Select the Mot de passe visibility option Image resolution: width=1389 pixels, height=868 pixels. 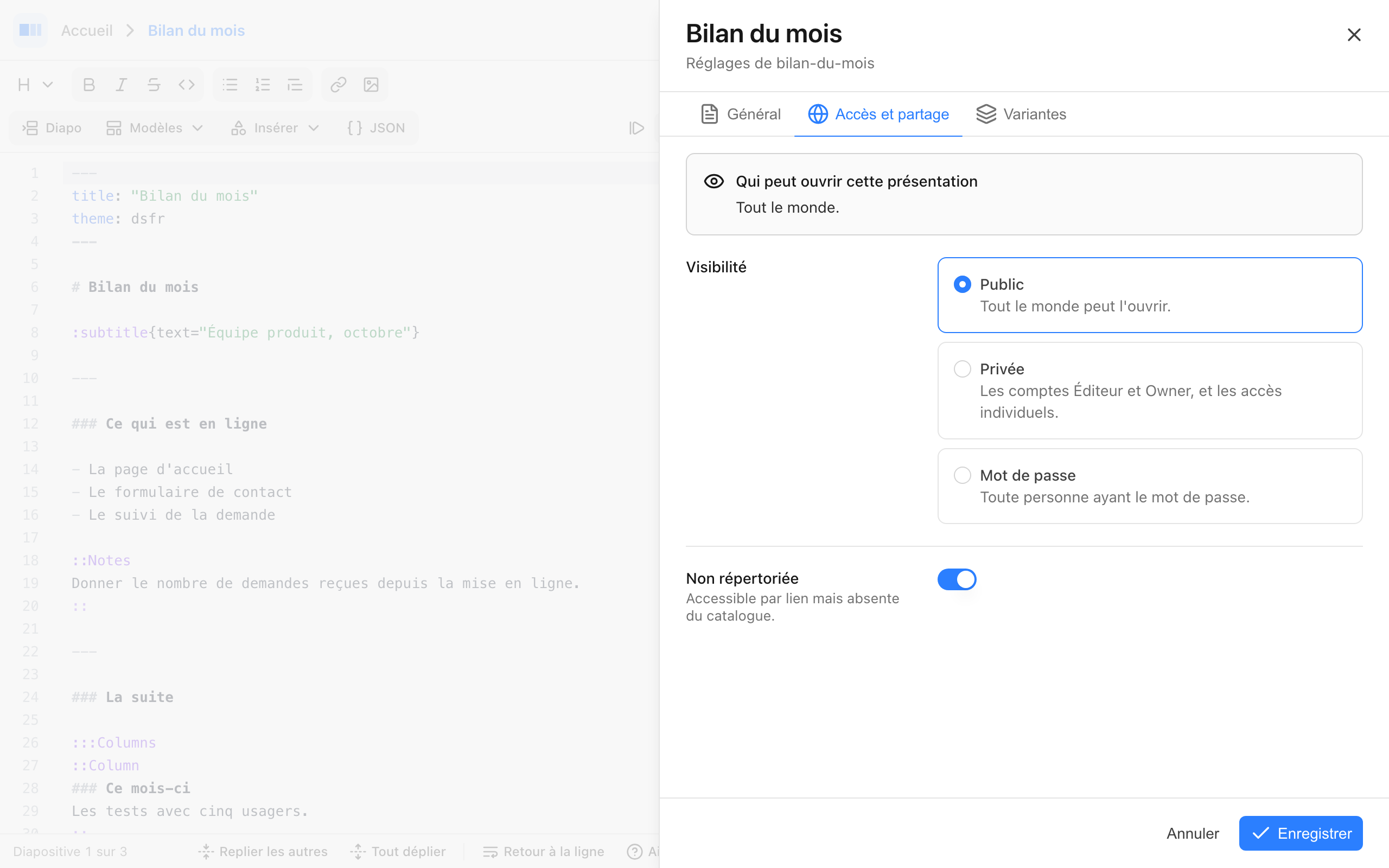(1150, 486)
